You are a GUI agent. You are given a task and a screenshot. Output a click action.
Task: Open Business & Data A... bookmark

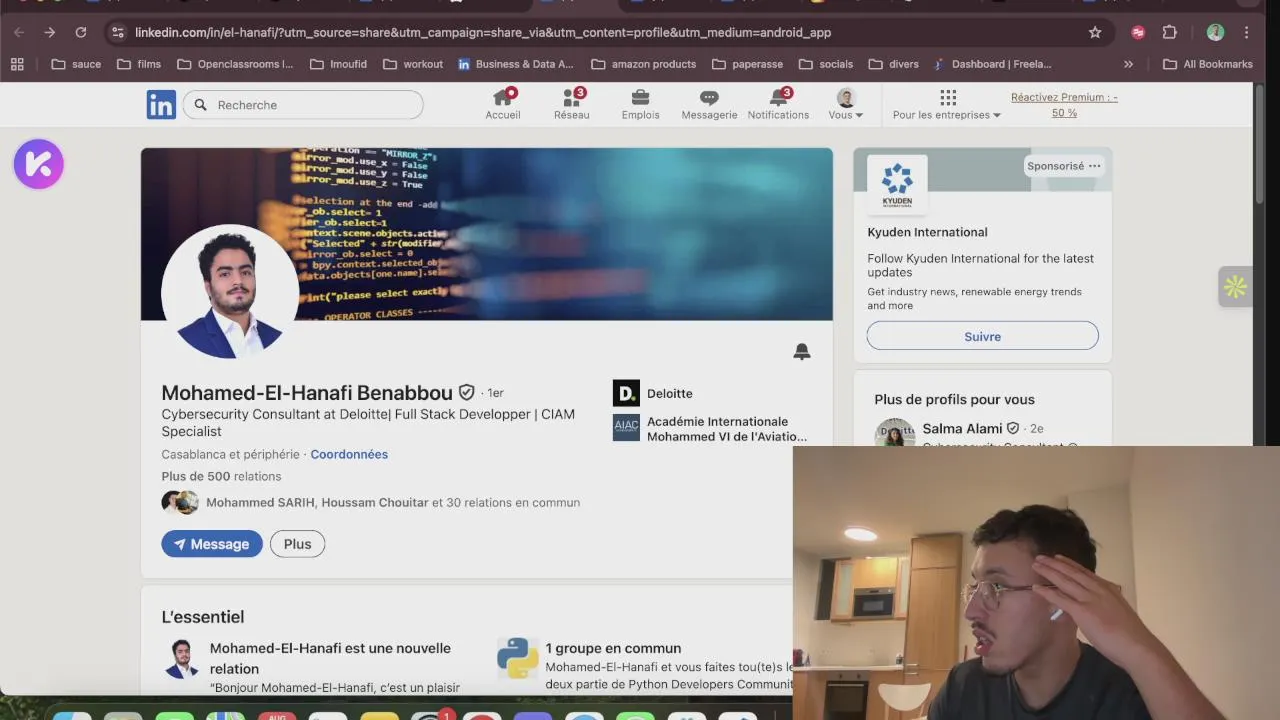point(516,64)
